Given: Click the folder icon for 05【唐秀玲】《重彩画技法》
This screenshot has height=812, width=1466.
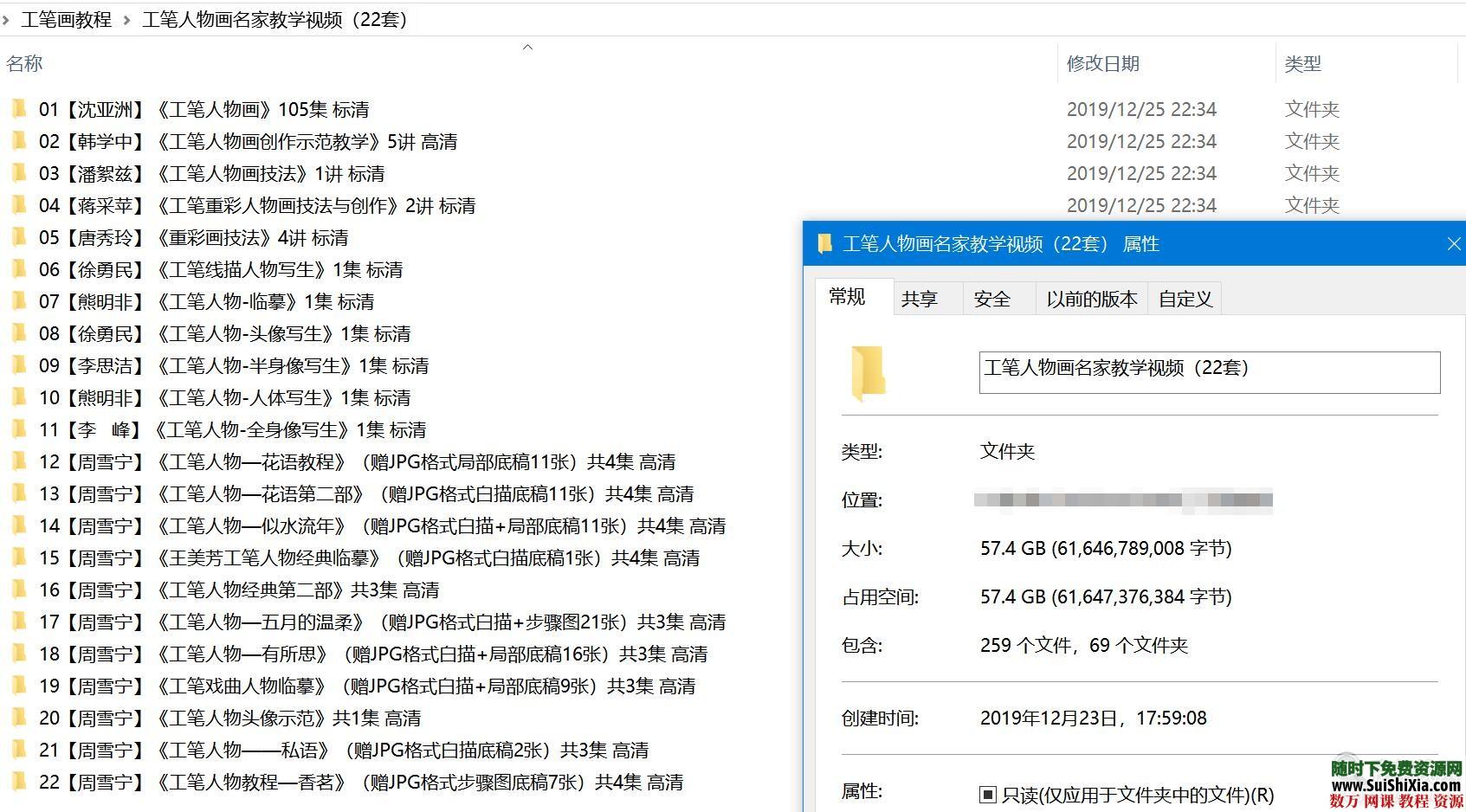Looking at the screenshot, I should click(19, 237).
